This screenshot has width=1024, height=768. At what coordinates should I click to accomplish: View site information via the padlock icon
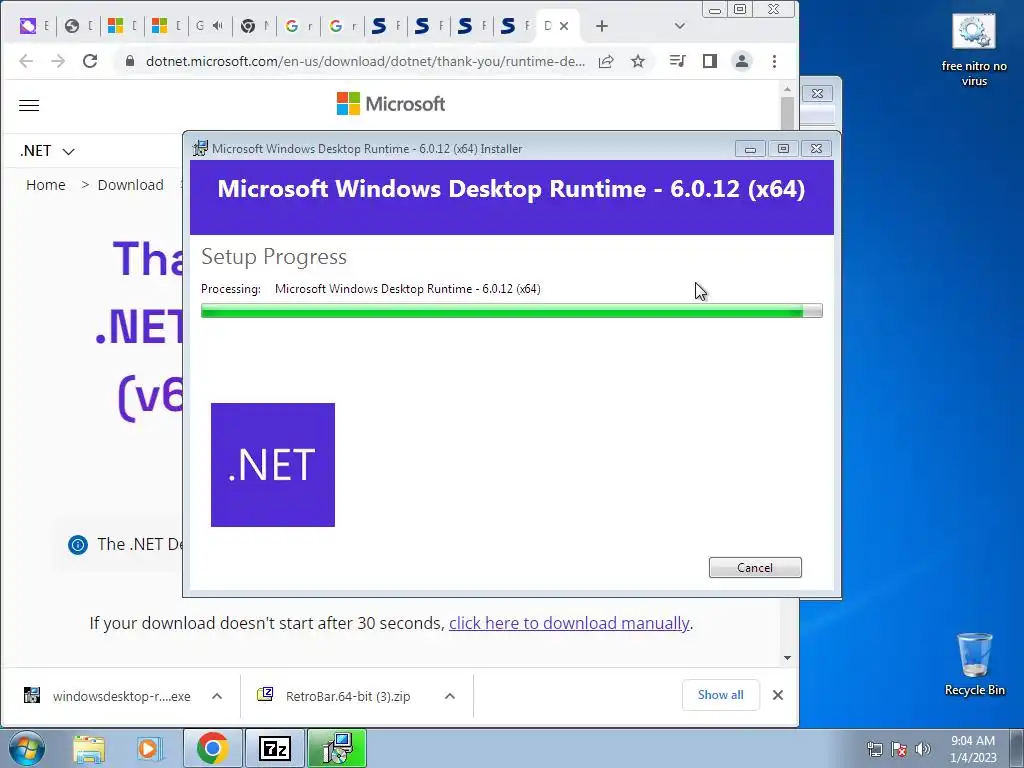tap(130, 61)
